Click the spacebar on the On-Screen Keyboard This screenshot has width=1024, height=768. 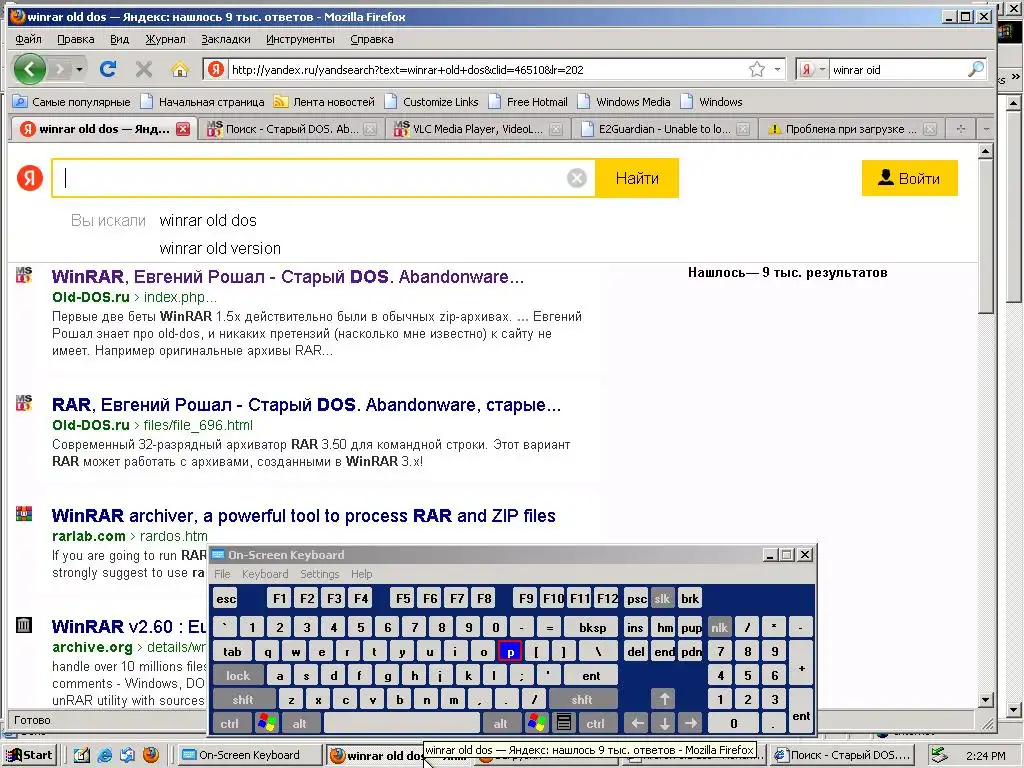pyautogui.click(x=402, y=723)
